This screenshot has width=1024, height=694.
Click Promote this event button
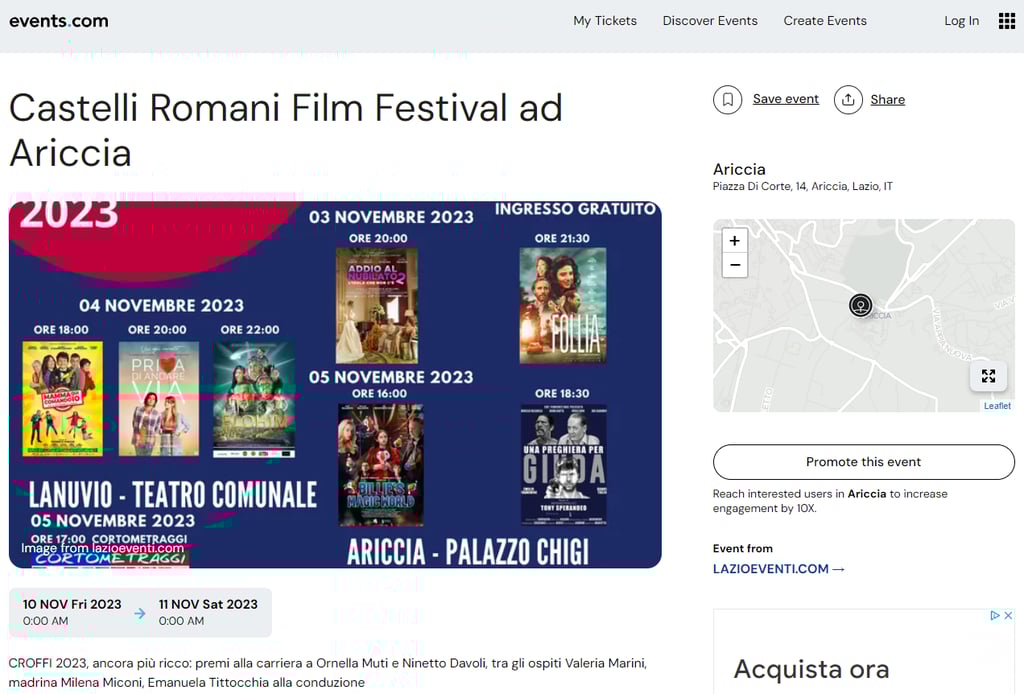click(863, 462)
